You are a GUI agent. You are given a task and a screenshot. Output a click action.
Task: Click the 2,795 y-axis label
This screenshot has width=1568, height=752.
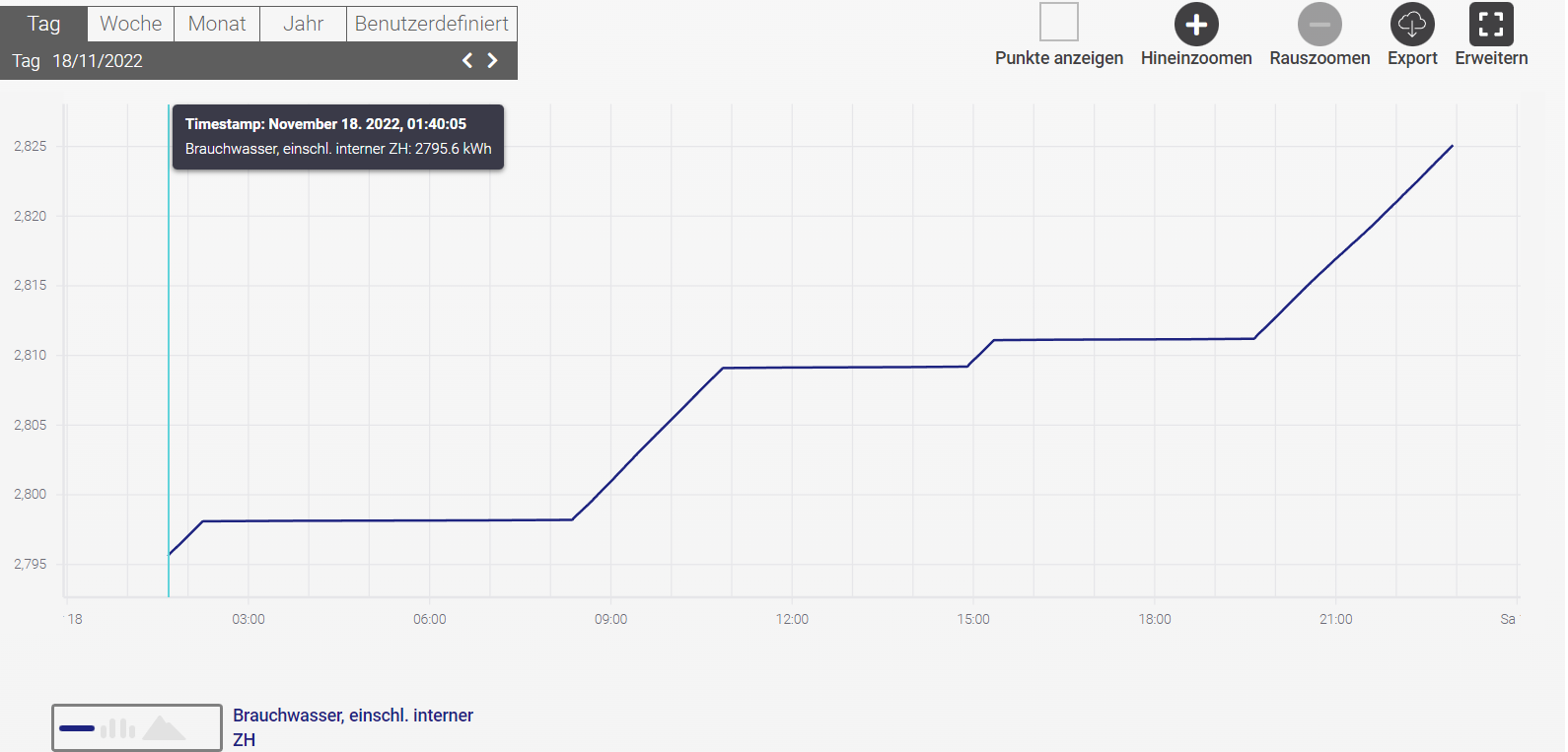pyautogui.click(x=30, y=564)
